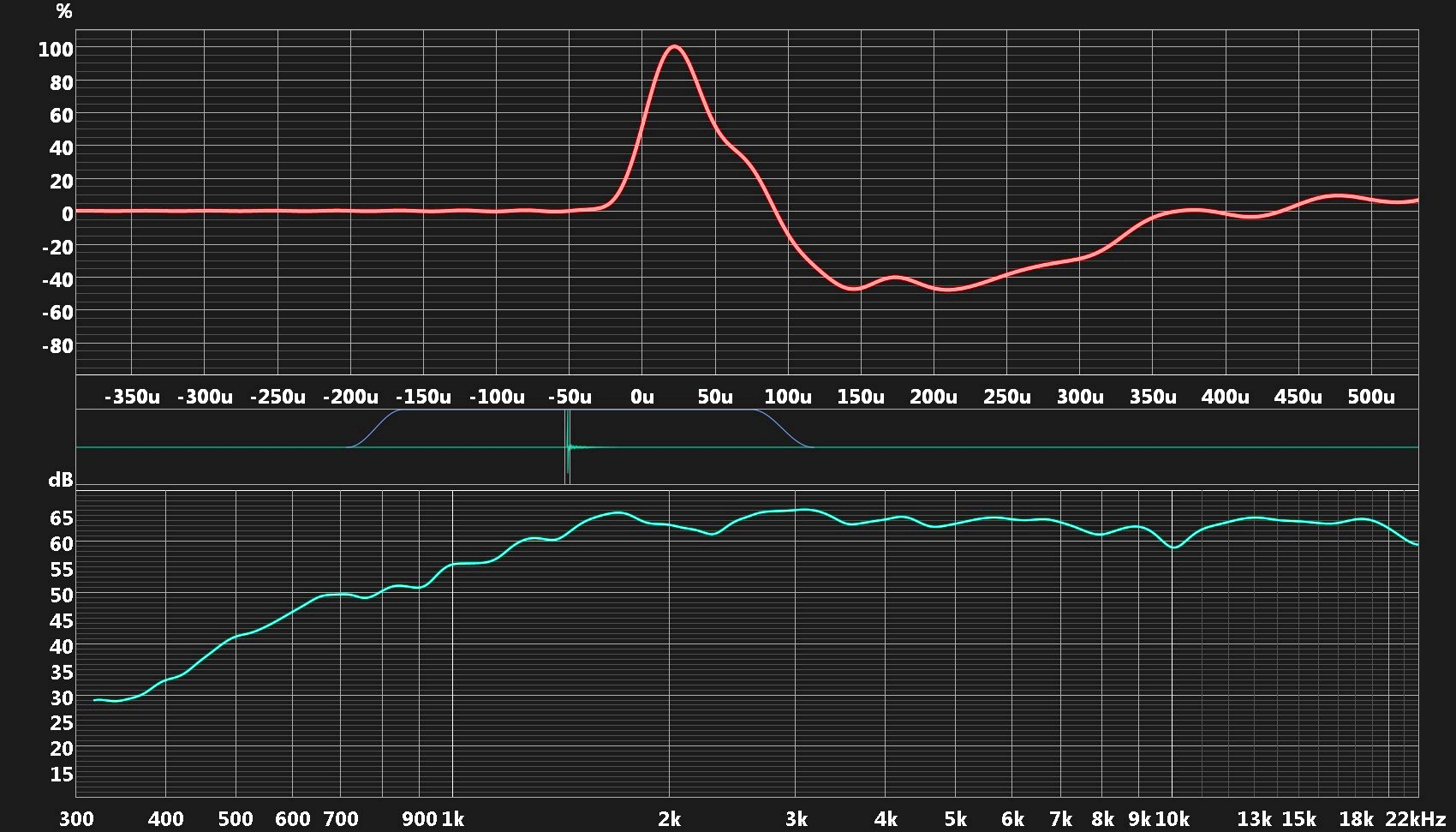The image size is (1456, 832).
Task: Click the '2k' frequency axis label
Action: [x=670, y=819]
